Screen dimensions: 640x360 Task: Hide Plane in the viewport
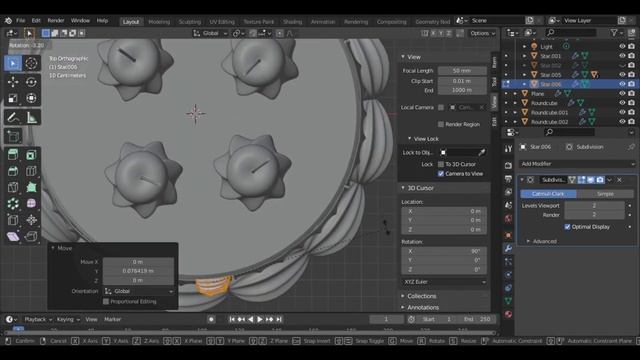pos(622,93)
